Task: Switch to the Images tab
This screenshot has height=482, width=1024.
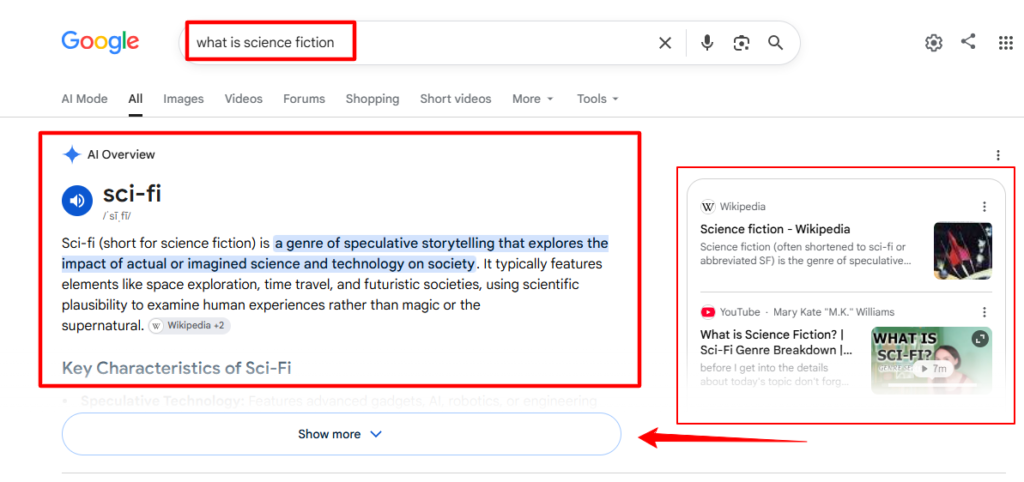Action: 184,99
